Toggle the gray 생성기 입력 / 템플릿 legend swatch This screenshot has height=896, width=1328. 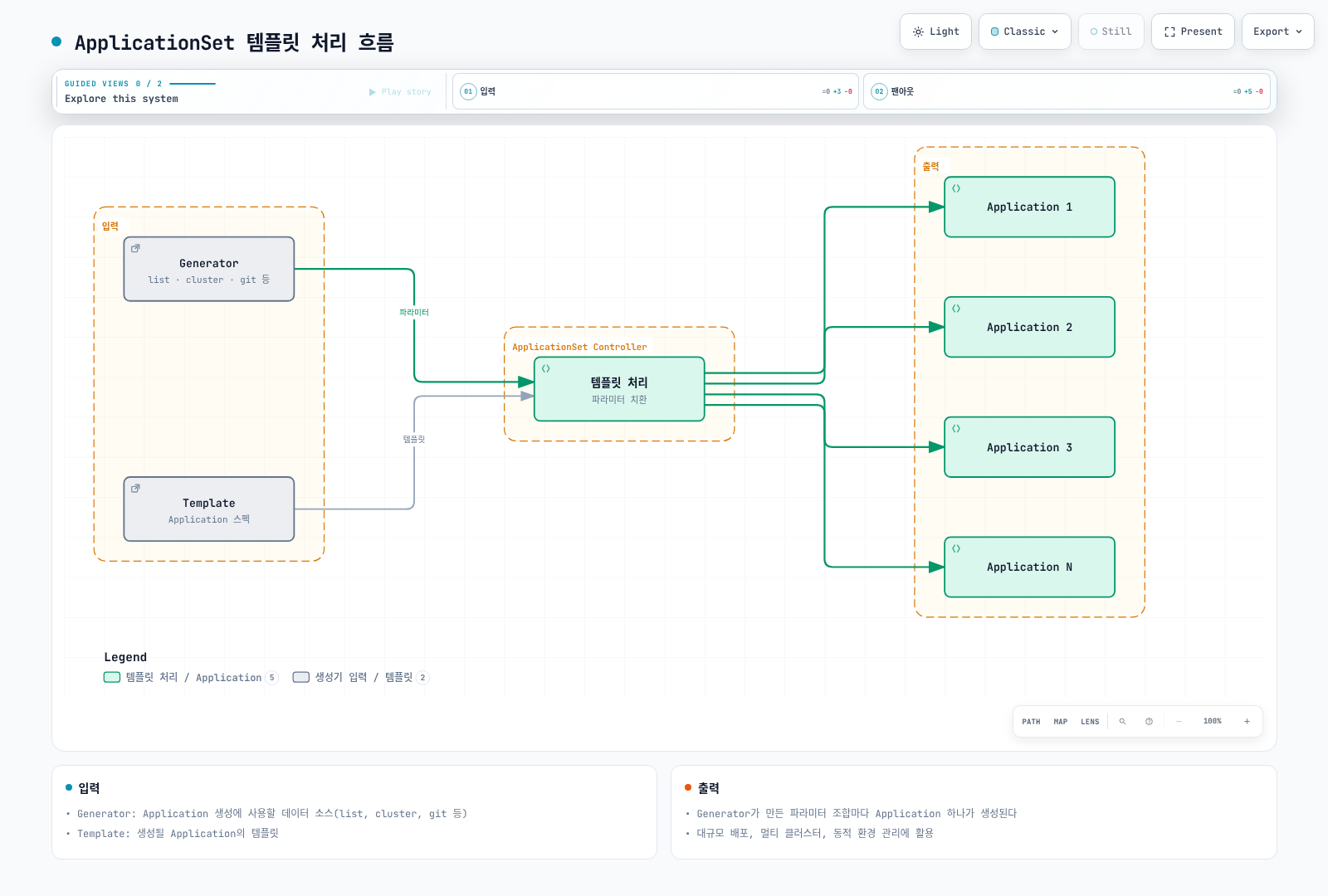301,678
